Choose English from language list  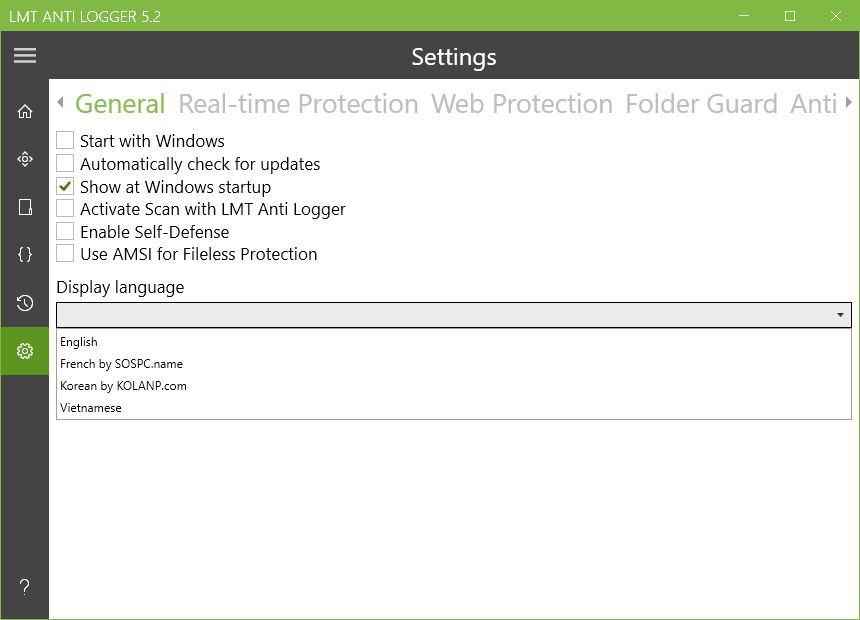click(79, 342)
